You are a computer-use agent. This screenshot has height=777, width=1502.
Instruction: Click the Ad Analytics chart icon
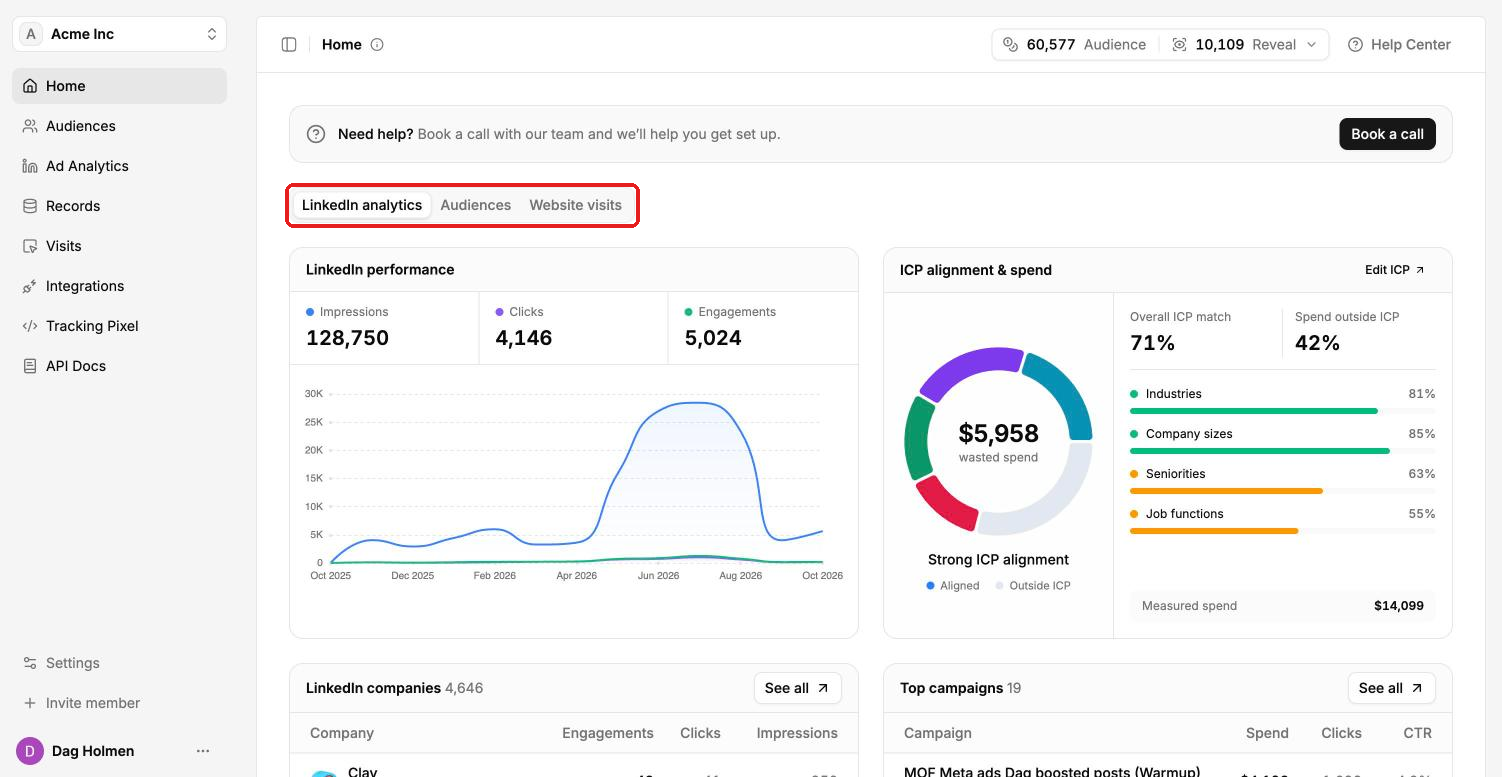coord(30,166)
